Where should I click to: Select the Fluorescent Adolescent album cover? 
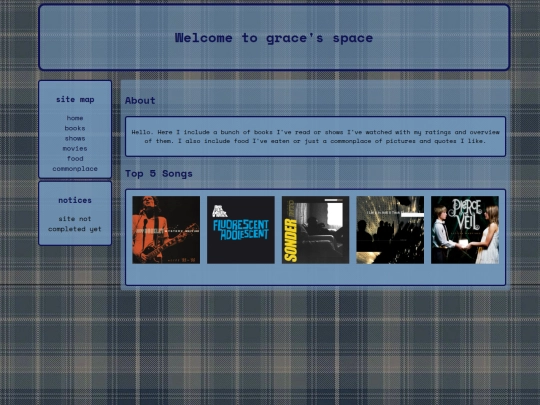coord(241,230)
